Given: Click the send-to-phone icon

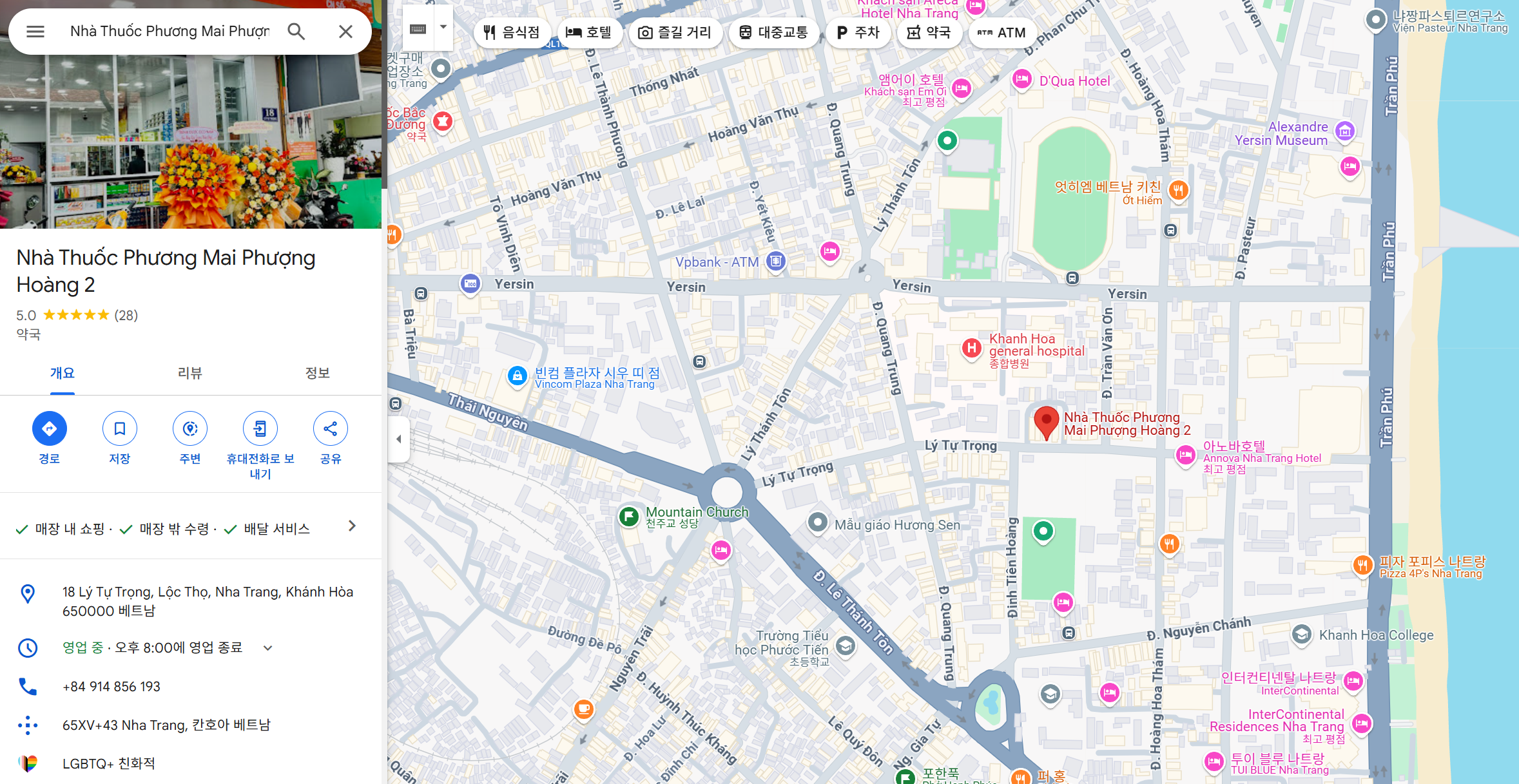Looking at the screenshot, I should pos(260,428).
